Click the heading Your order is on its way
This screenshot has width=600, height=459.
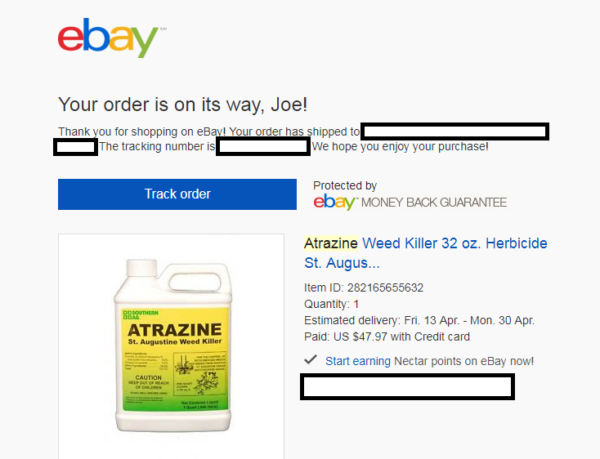click(x=183, y=104)
